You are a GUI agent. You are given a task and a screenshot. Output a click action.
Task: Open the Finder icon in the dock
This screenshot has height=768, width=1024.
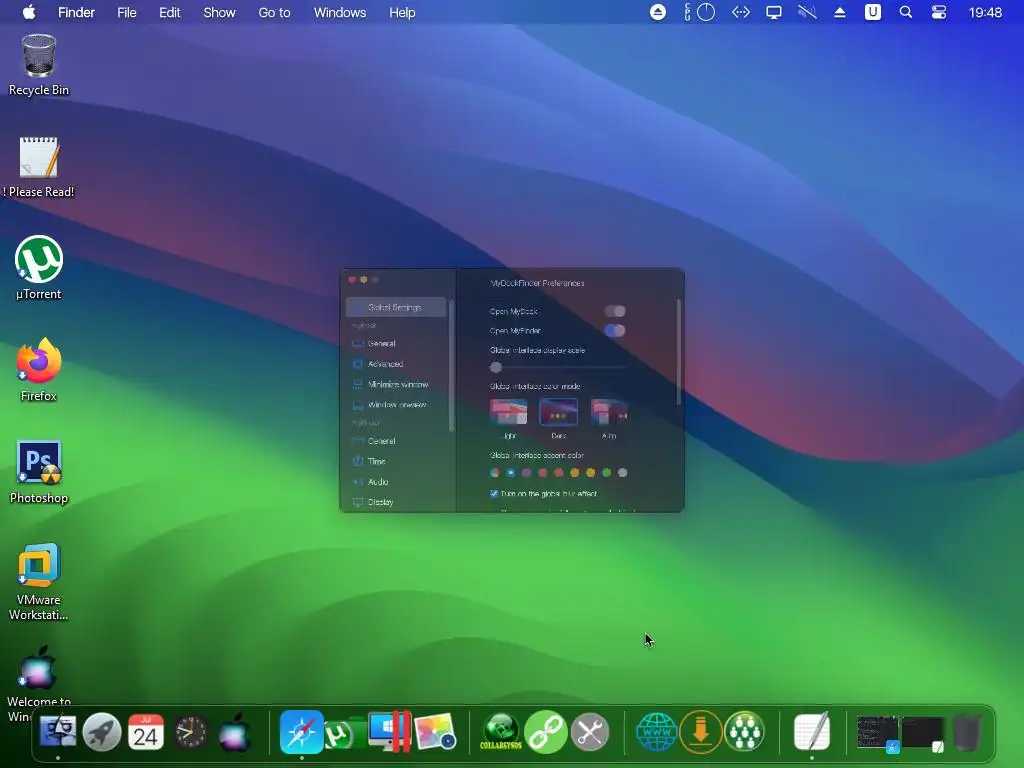pos(58,731)
